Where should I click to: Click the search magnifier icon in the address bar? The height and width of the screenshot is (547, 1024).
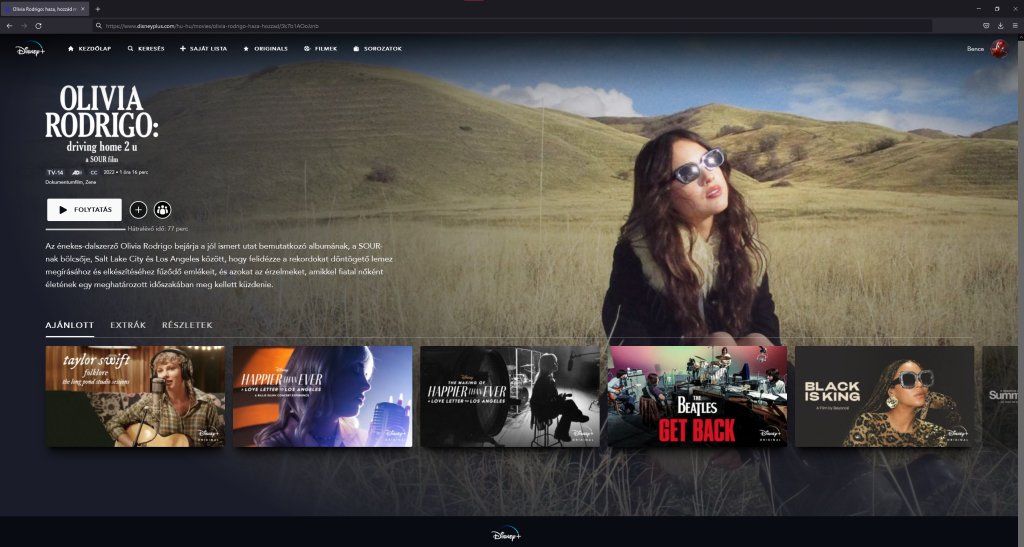coord(99,26)
